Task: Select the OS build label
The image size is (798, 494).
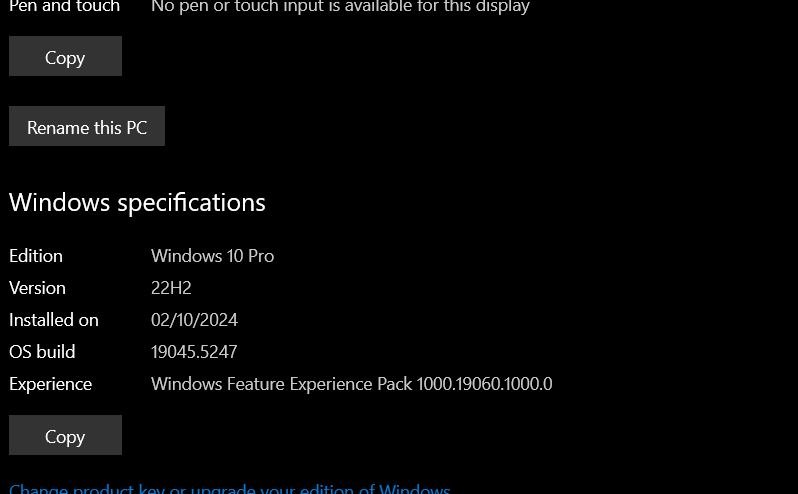Action: pos(42,352)
